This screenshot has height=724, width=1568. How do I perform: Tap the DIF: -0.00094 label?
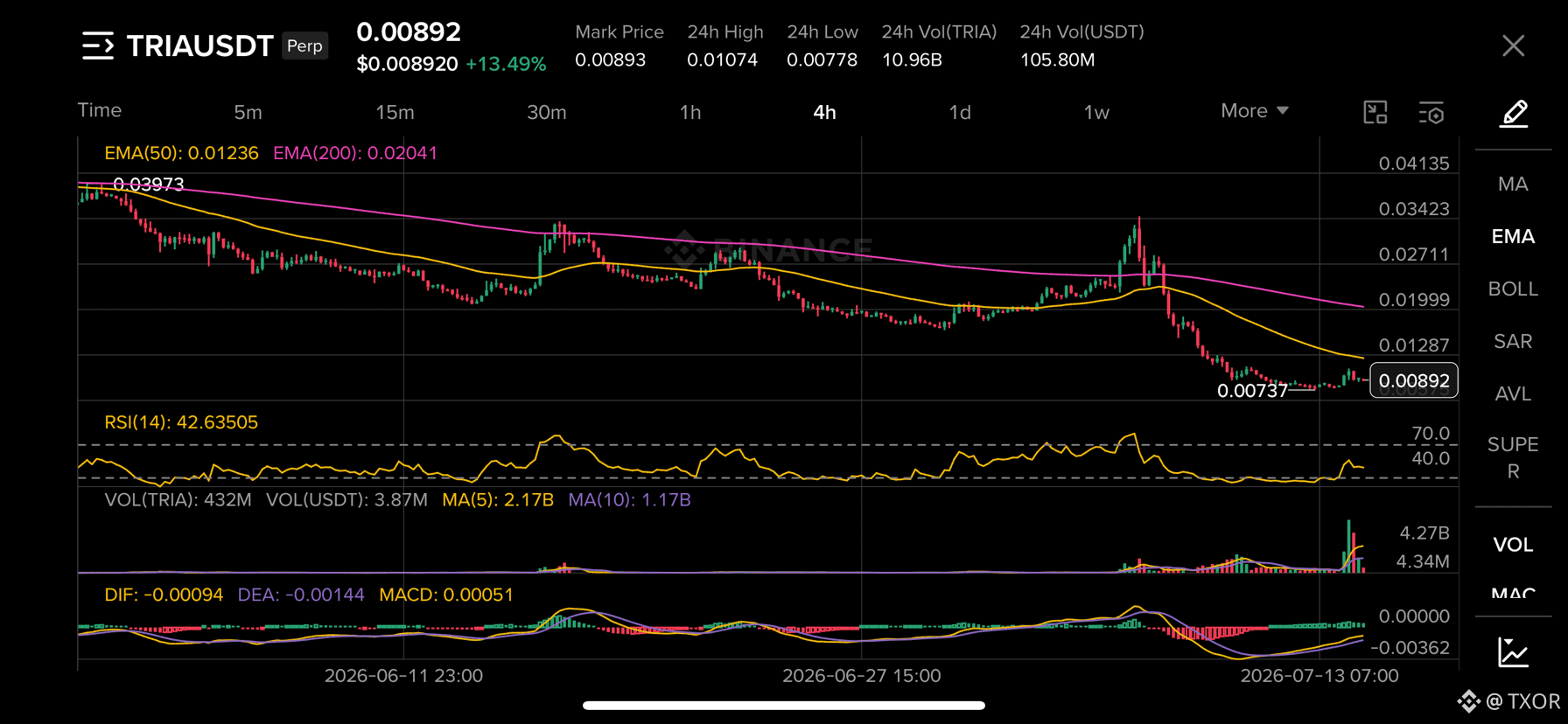[164, 595]
